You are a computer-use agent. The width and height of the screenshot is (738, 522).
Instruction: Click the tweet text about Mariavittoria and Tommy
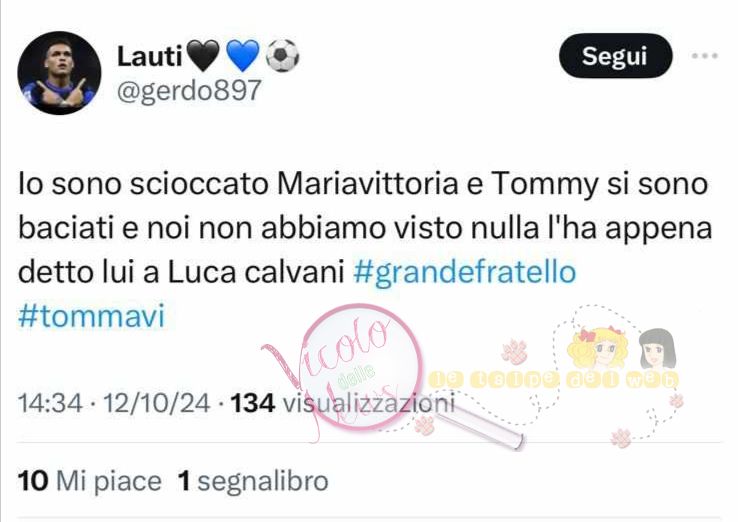(x=365, y=228)
